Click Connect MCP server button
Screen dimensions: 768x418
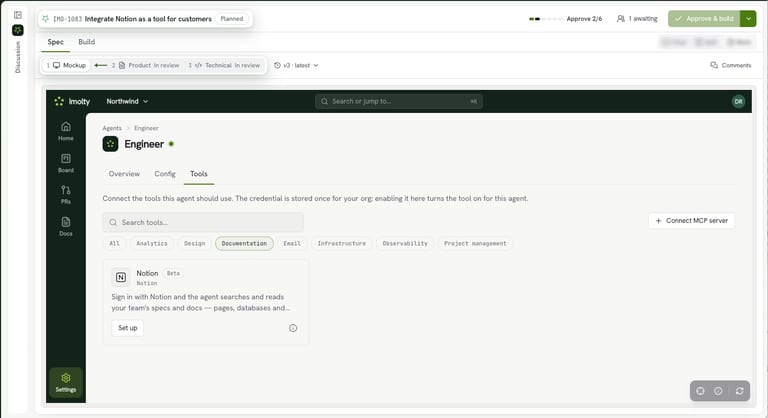click(692, 221)
